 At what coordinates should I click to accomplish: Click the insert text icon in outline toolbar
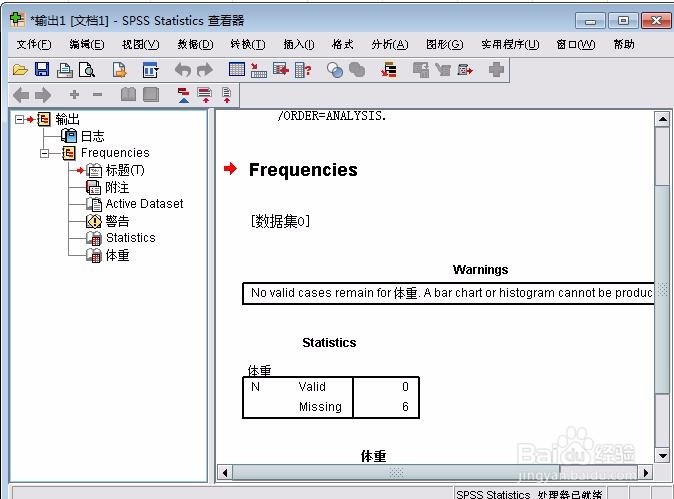(227, 95)
